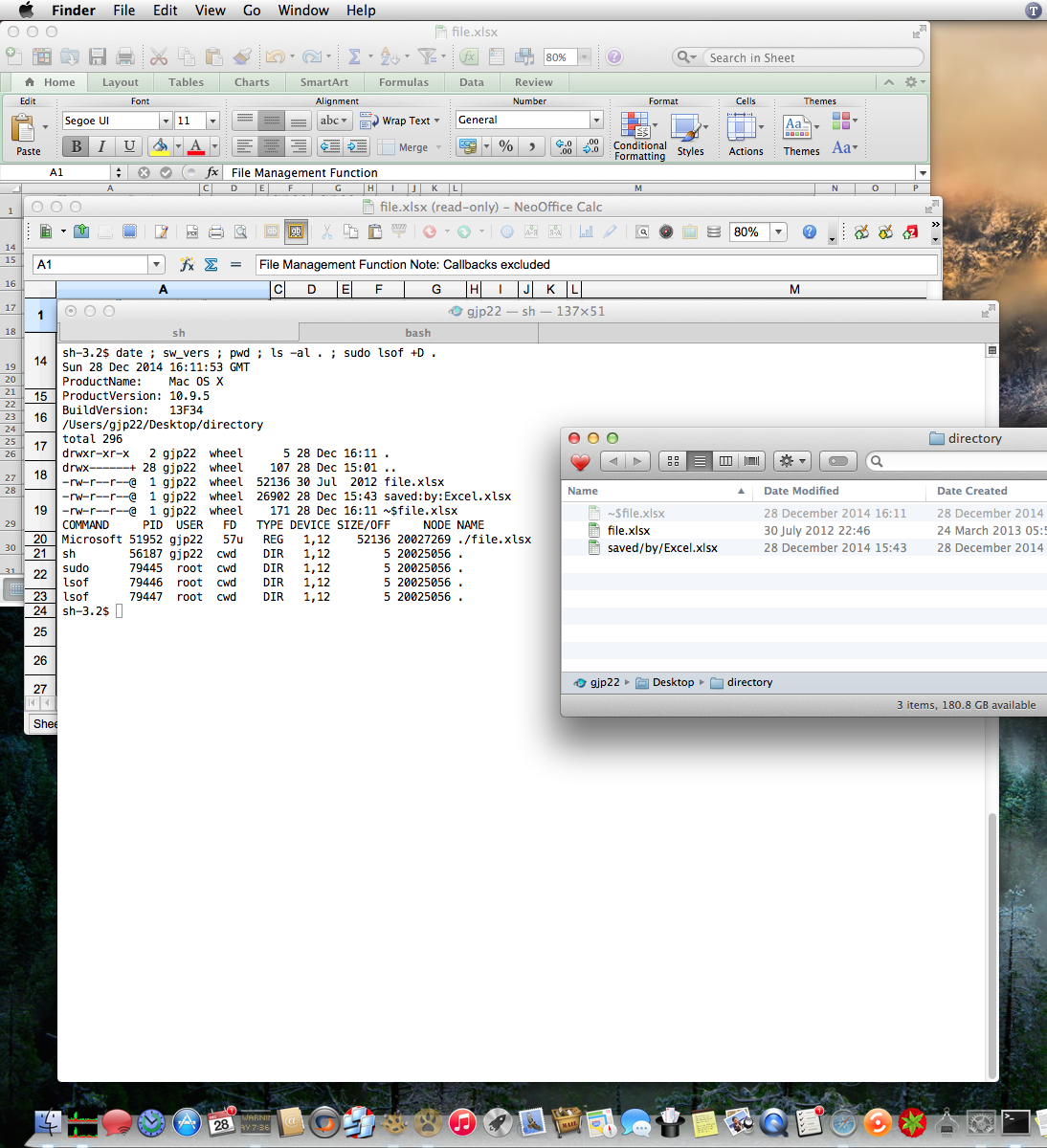Sort Finder list by Name column
The image size is (1047, 1148).
[657, 491]
